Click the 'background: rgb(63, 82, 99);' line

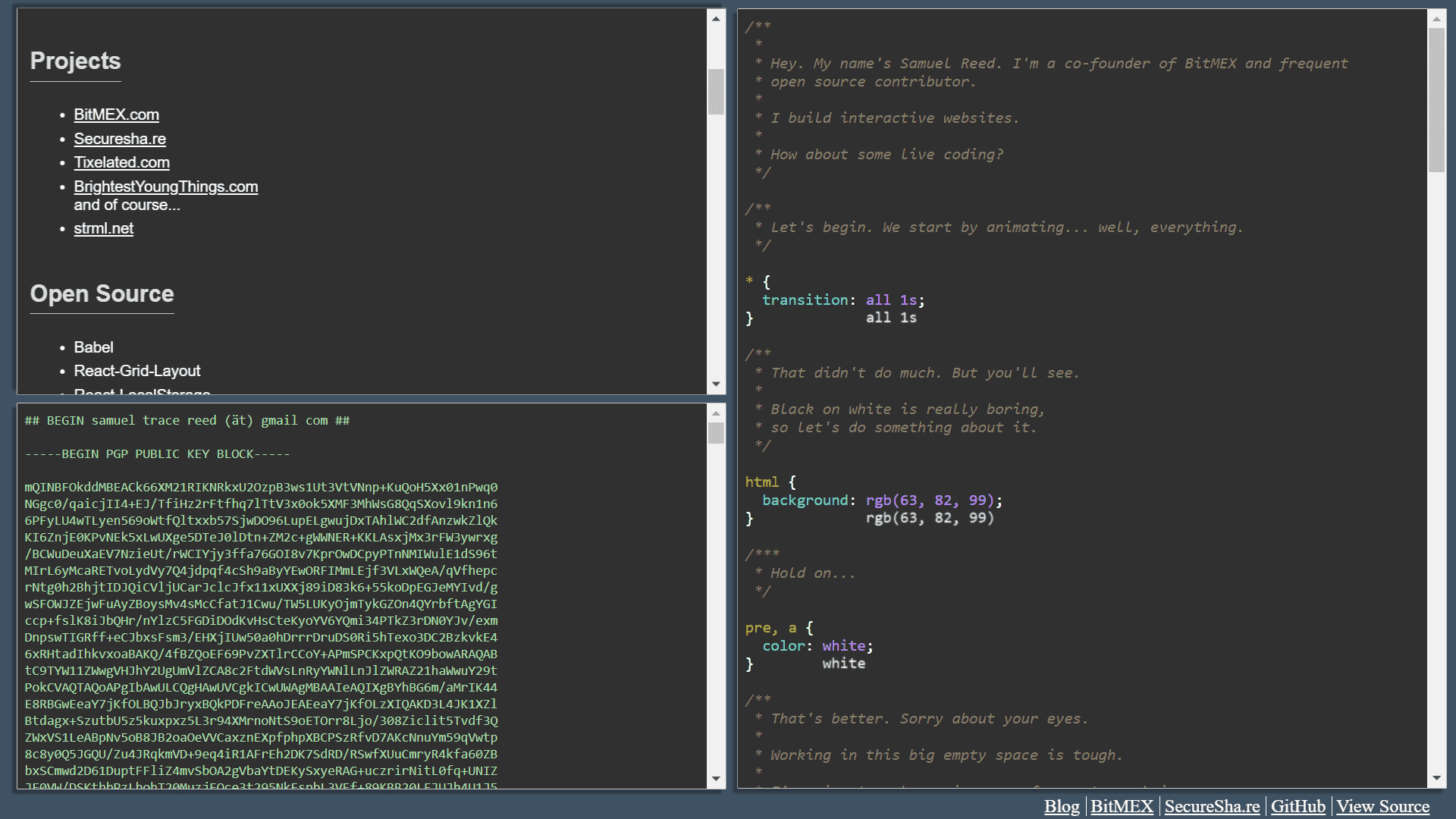(882, 500)
